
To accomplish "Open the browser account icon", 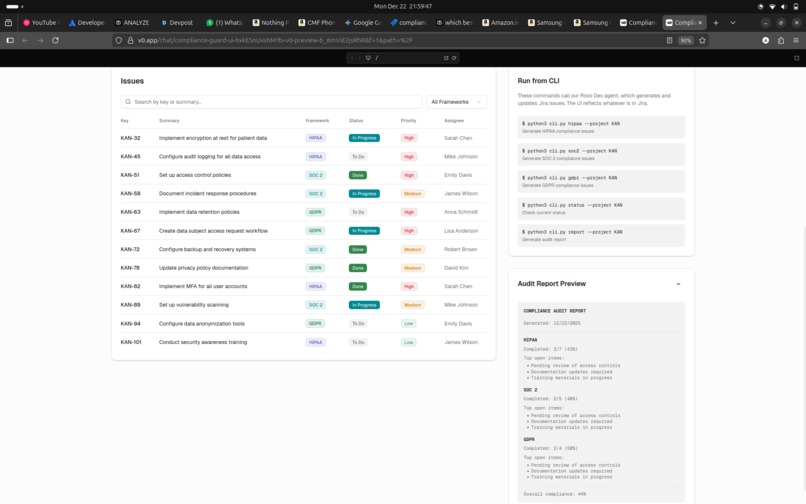I will click(765, 40).
